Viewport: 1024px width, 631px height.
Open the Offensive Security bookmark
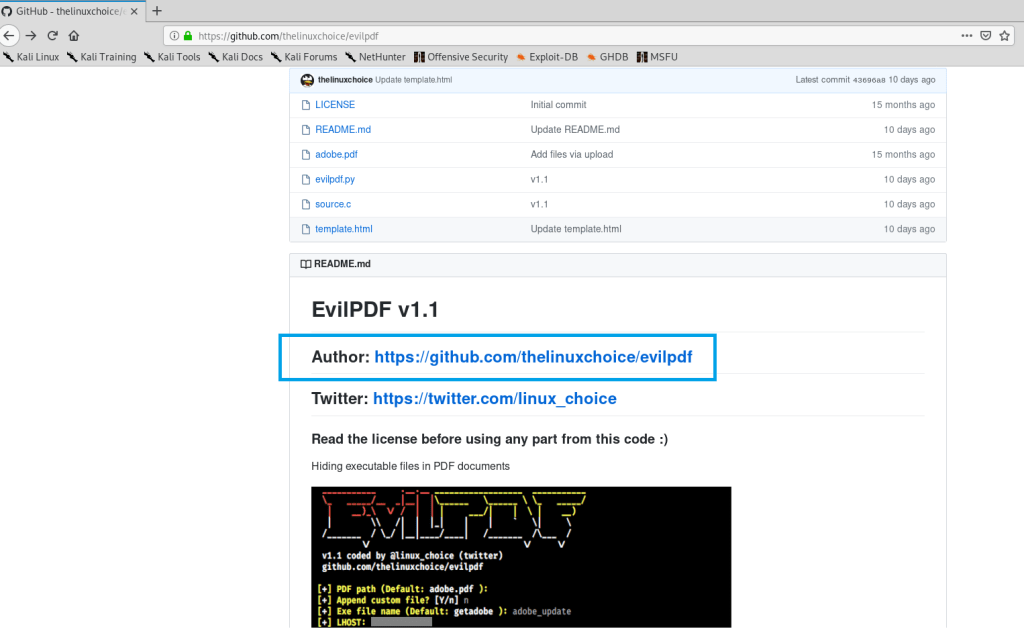(461, 57)
